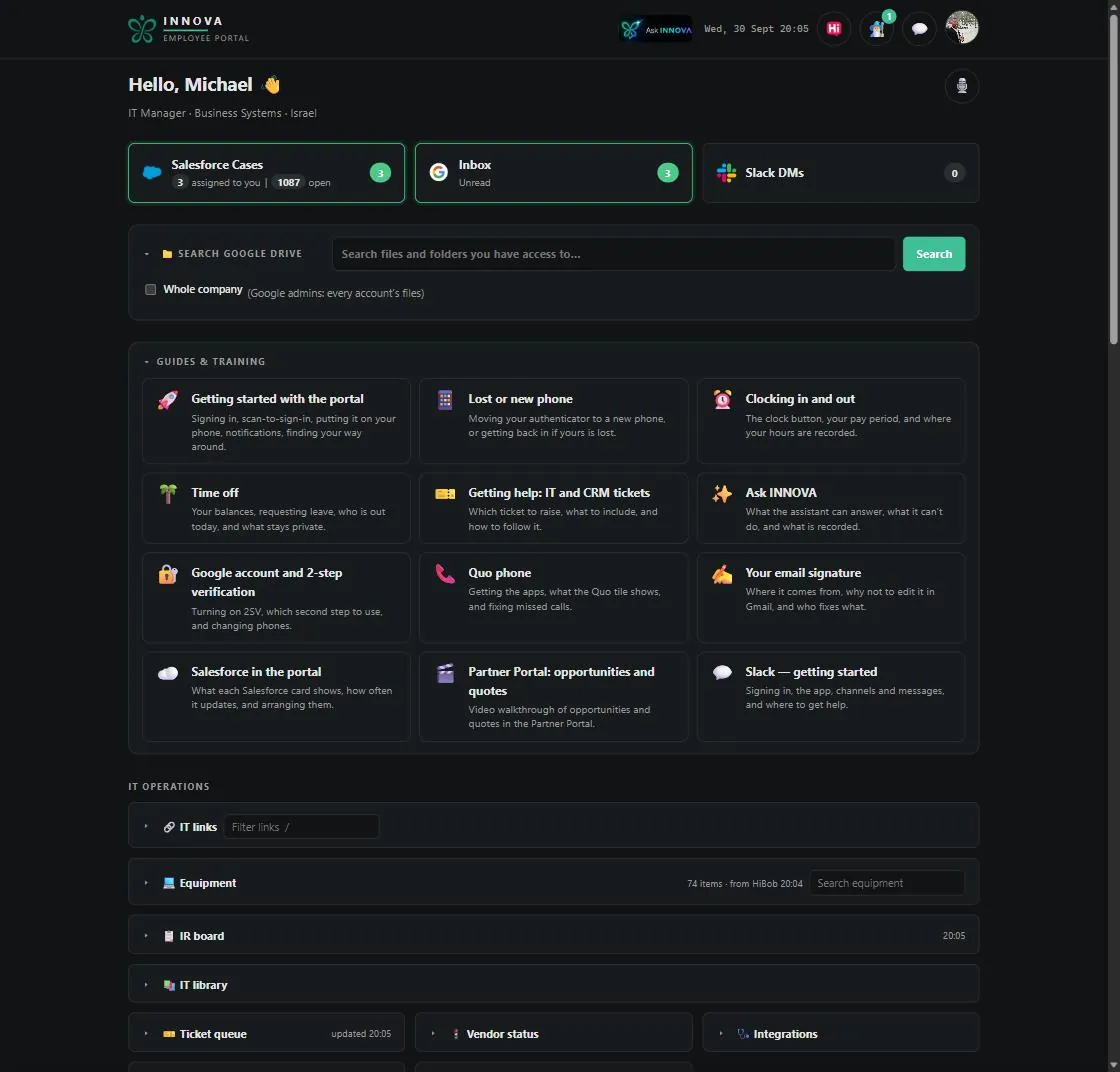The height and width of the screenshot is (1072, 1120).
Task: Open the Clocking in and out guide
Action: [831, 421]
